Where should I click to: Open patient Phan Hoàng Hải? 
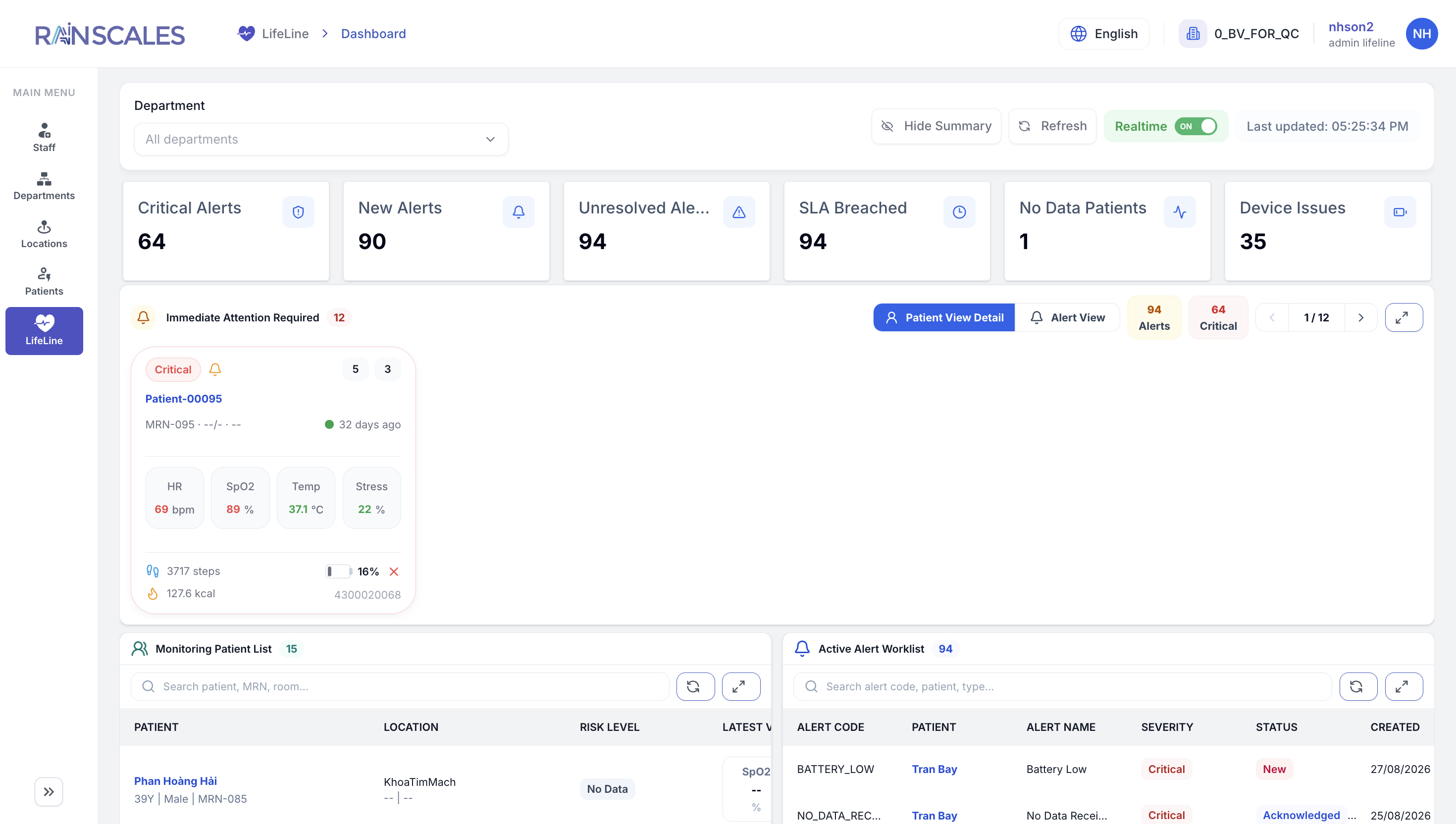click(175, 781)
